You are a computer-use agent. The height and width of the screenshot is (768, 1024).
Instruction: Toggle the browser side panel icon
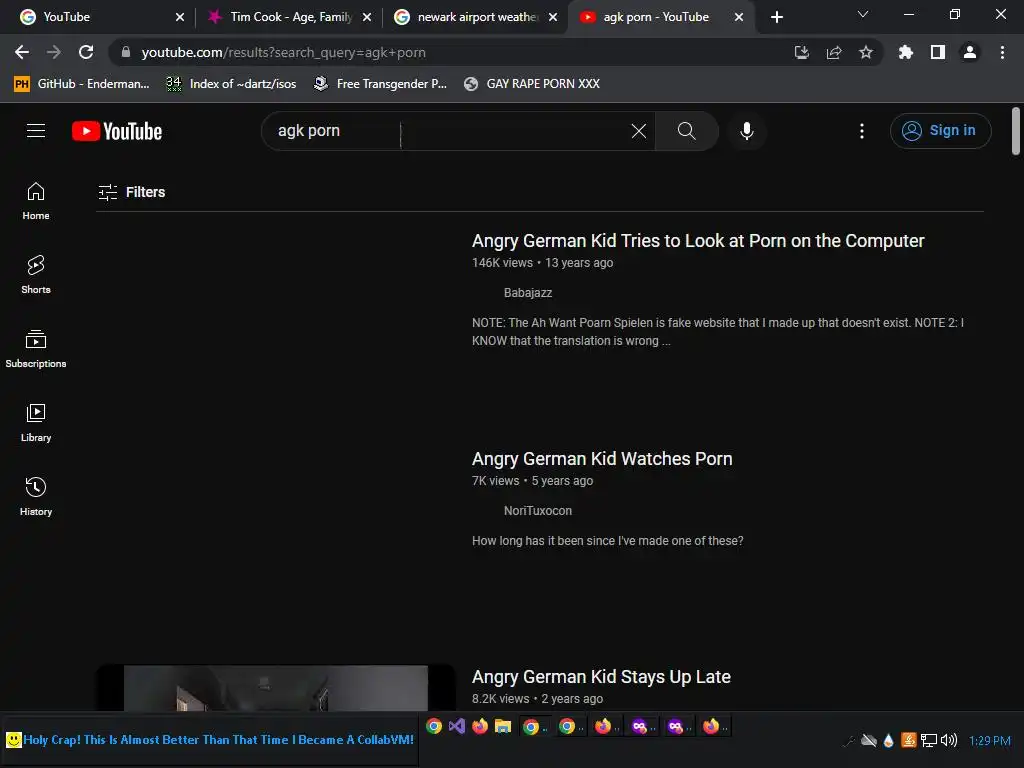(x=937, y=52)
